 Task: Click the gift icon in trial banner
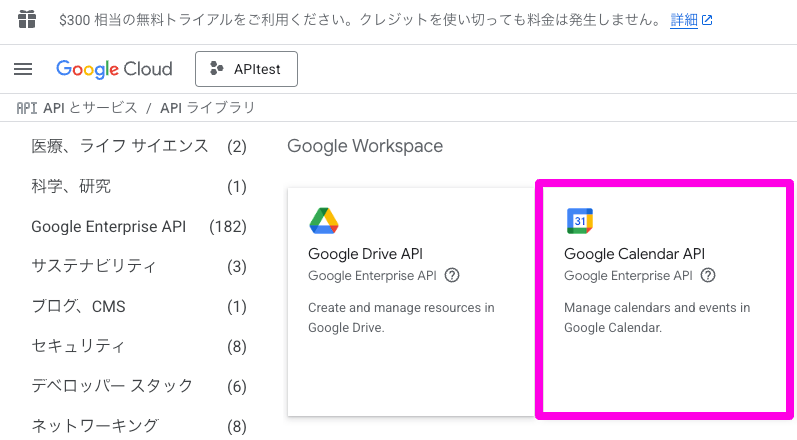click(27, 20)
